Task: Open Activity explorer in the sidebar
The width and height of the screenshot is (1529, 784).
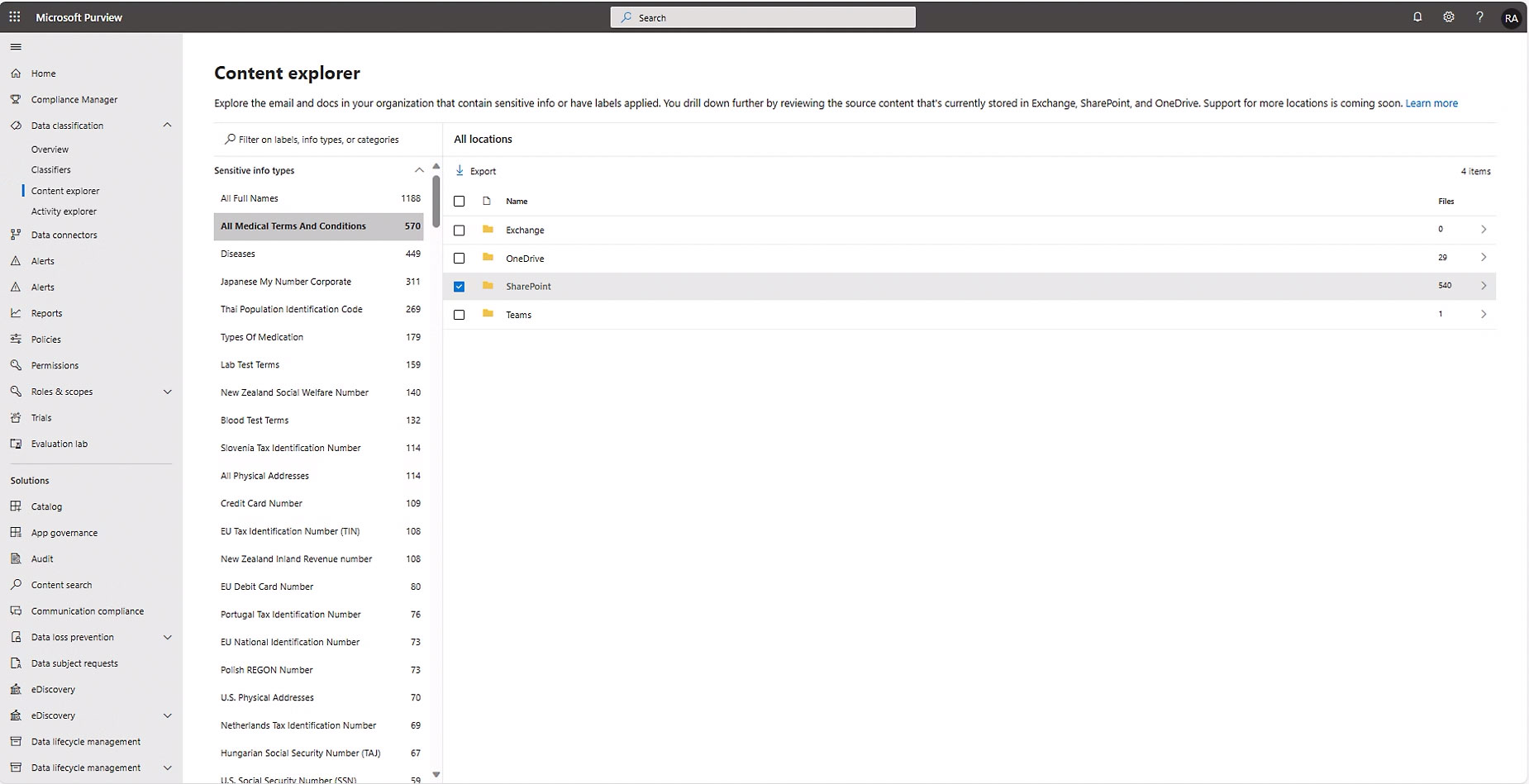Action: click(64, 211)
